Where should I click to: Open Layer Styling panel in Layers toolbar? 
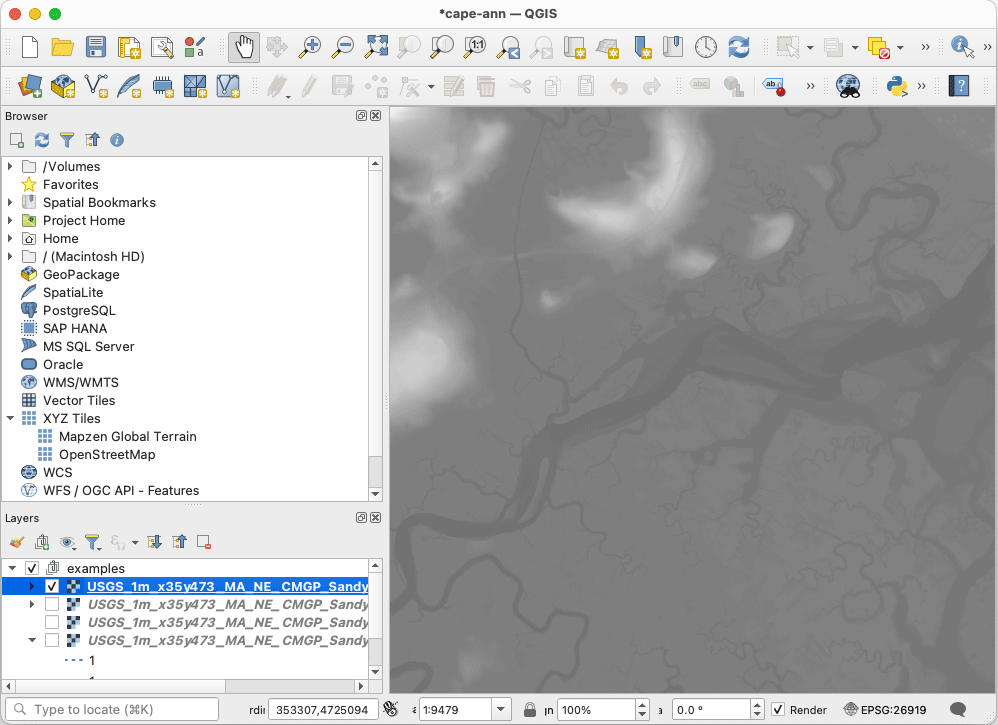pyautogui.click(x=16, y=541)
